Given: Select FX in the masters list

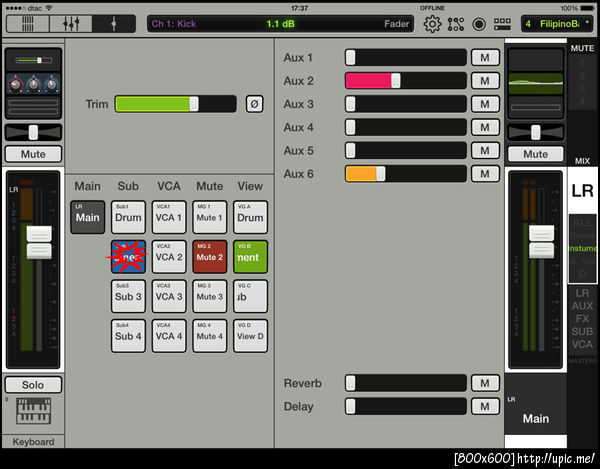Looking at the screenshot, I should (582, 318).
